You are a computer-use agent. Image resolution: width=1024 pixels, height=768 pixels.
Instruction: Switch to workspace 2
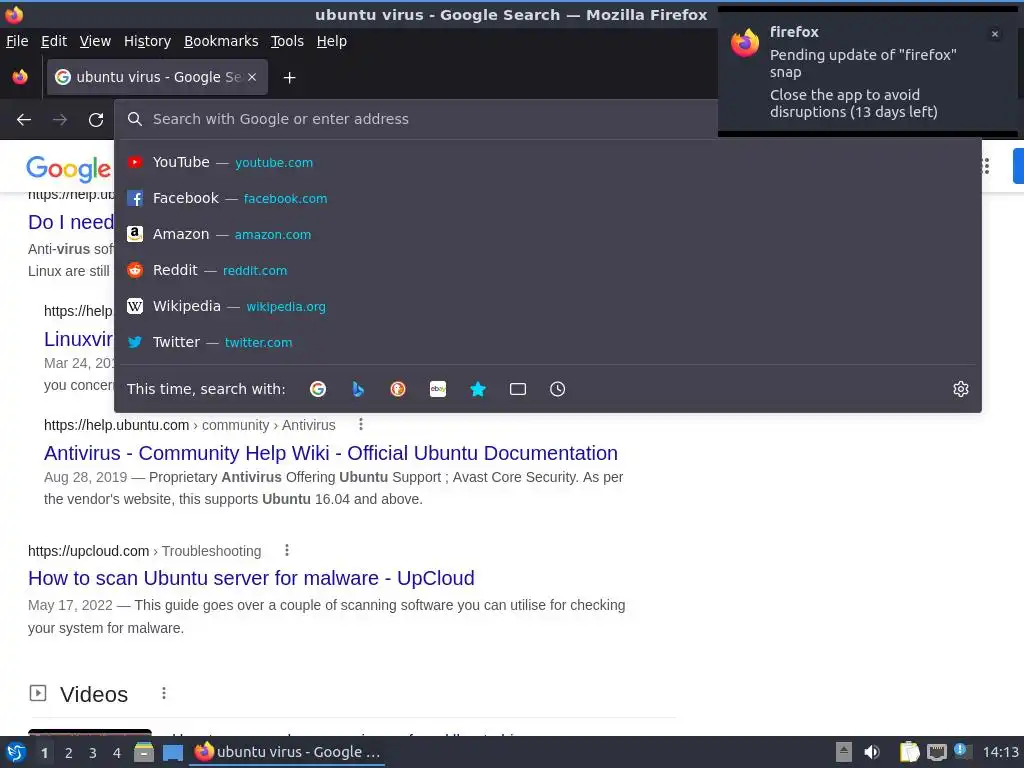click(x=69, y=753)
